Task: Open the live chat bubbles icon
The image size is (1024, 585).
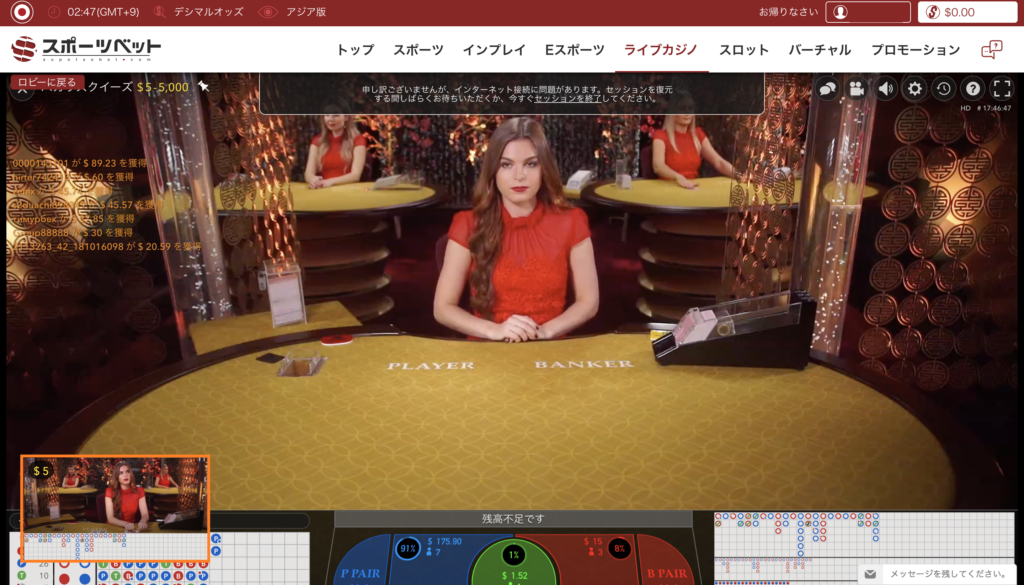Action: pos(827,88)
